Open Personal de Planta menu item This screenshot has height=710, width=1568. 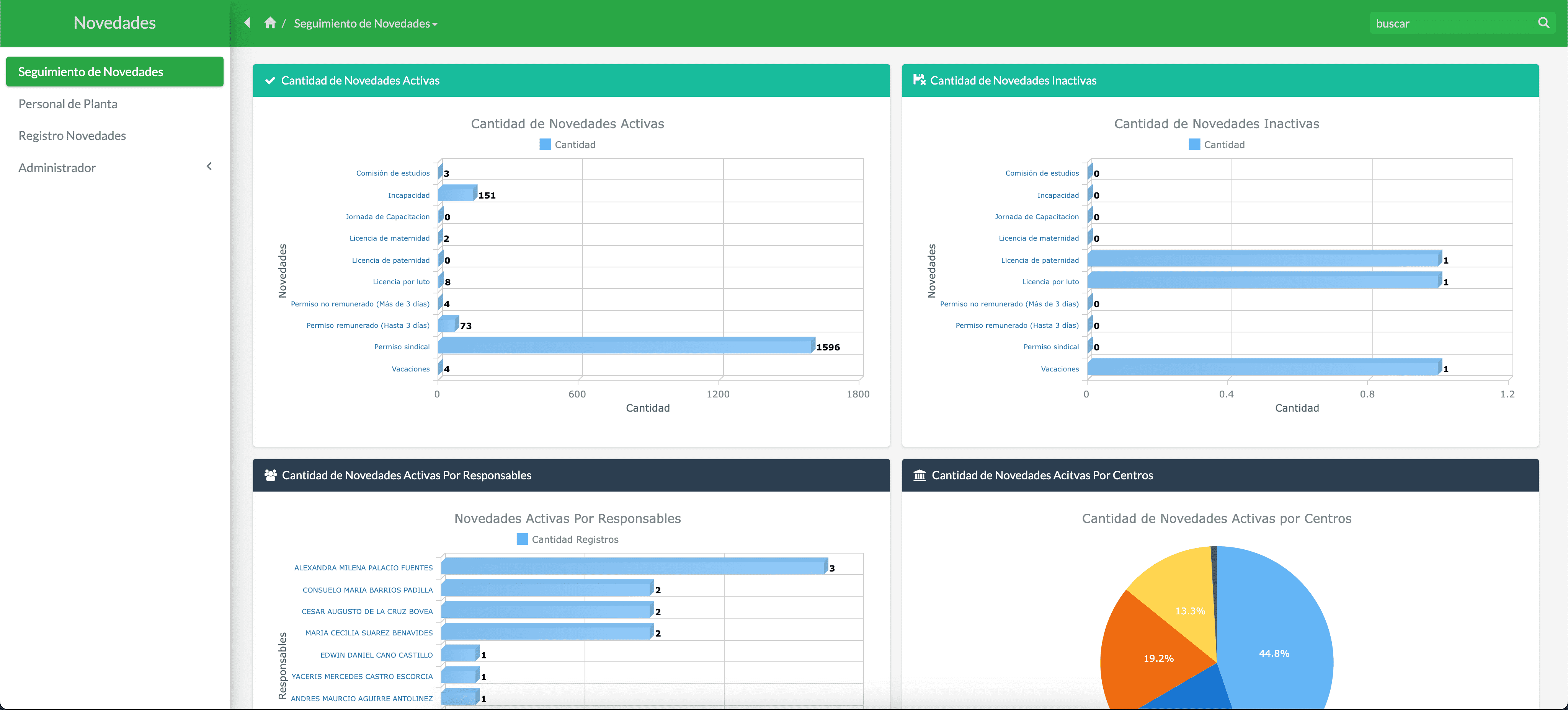68,104
